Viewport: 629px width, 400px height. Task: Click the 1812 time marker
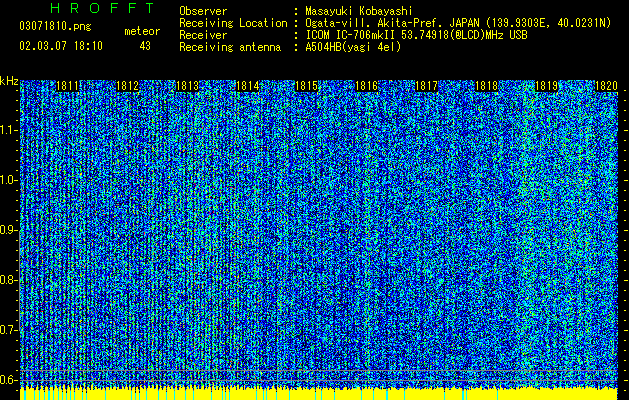tap(127, 86)
